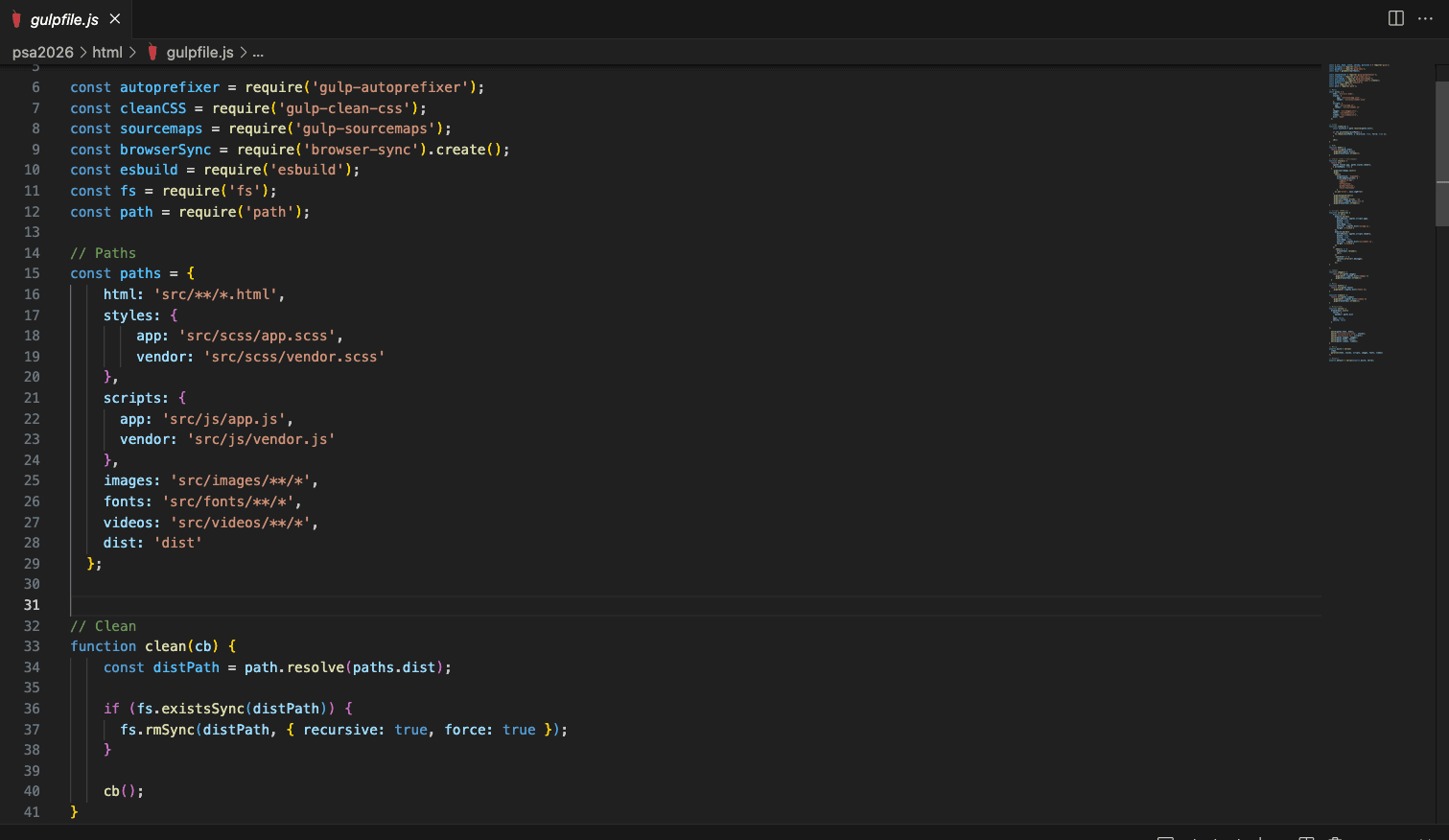1449x840 pixels.
Task: Click the '// Paths' comment
Action: point(103,253)
